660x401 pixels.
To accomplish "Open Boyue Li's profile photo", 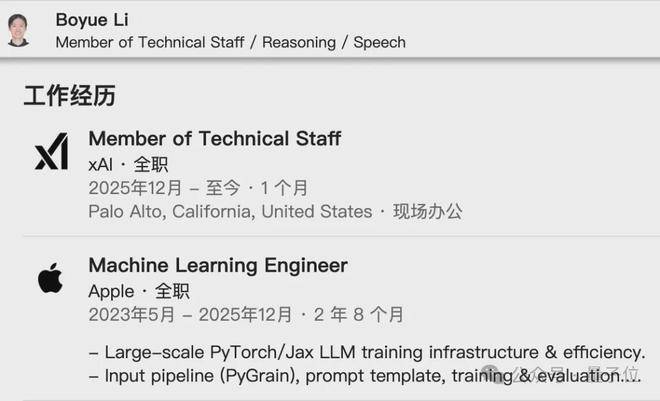I will pyautogui.click(x=18, y=28).
